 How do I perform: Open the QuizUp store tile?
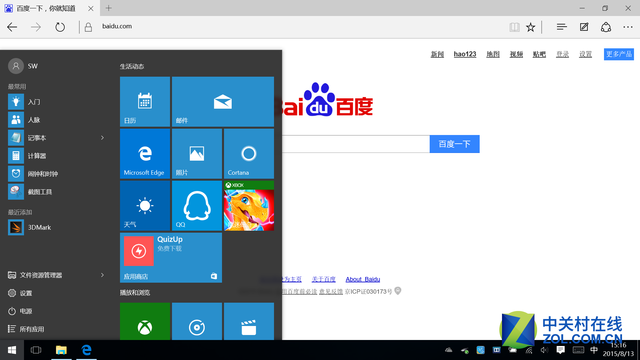click(x=171, y=258)
